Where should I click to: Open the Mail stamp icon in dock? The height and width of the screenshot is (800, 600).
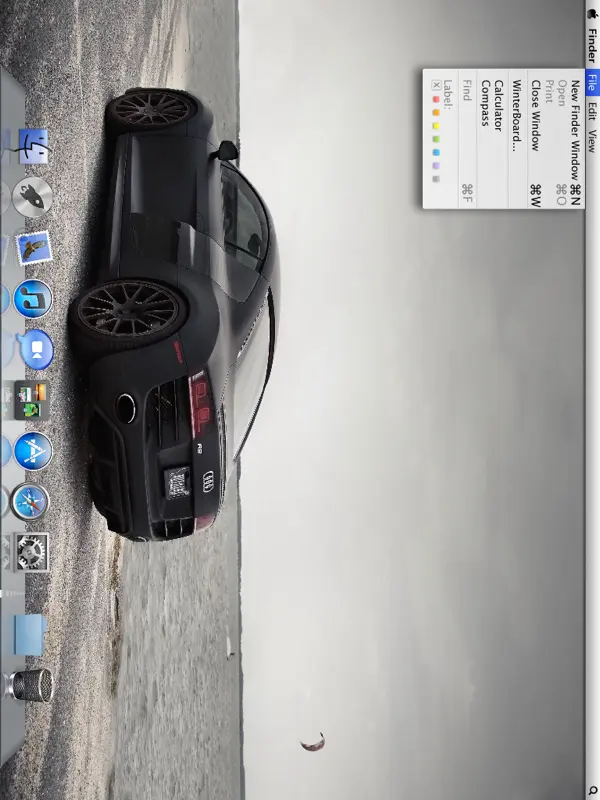(x=33, y=247)
